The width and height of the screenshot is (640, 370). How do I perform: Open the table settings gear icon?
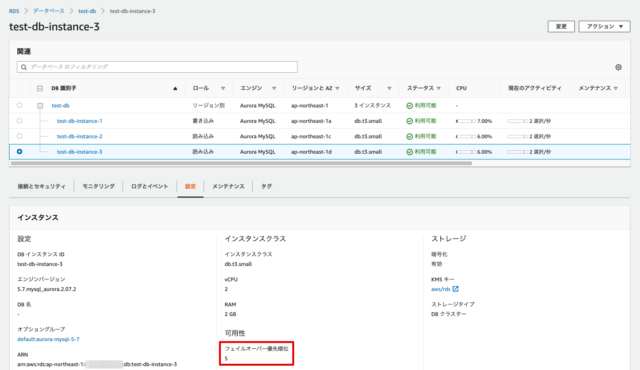click(618, 67)
